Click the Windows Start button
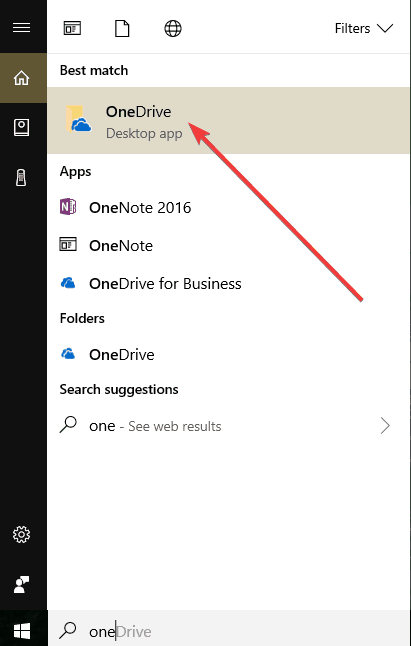Viewport: 411px width, 646px height. pyautogui.click(x=22, y=631)
